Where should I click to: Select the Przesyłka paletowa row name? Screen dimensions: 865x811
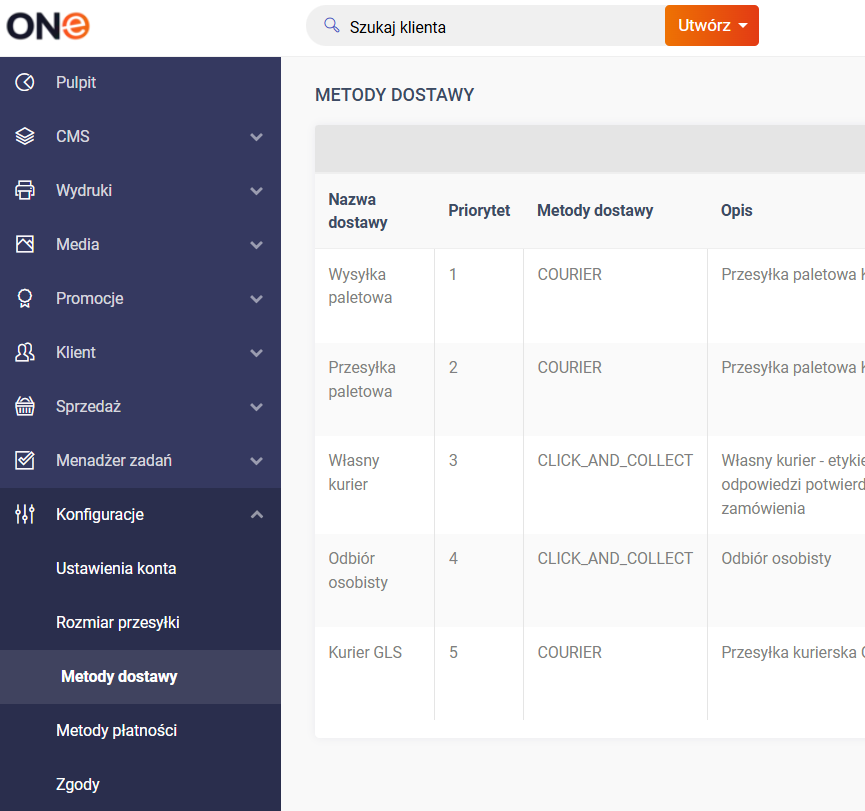click(362, 380)
